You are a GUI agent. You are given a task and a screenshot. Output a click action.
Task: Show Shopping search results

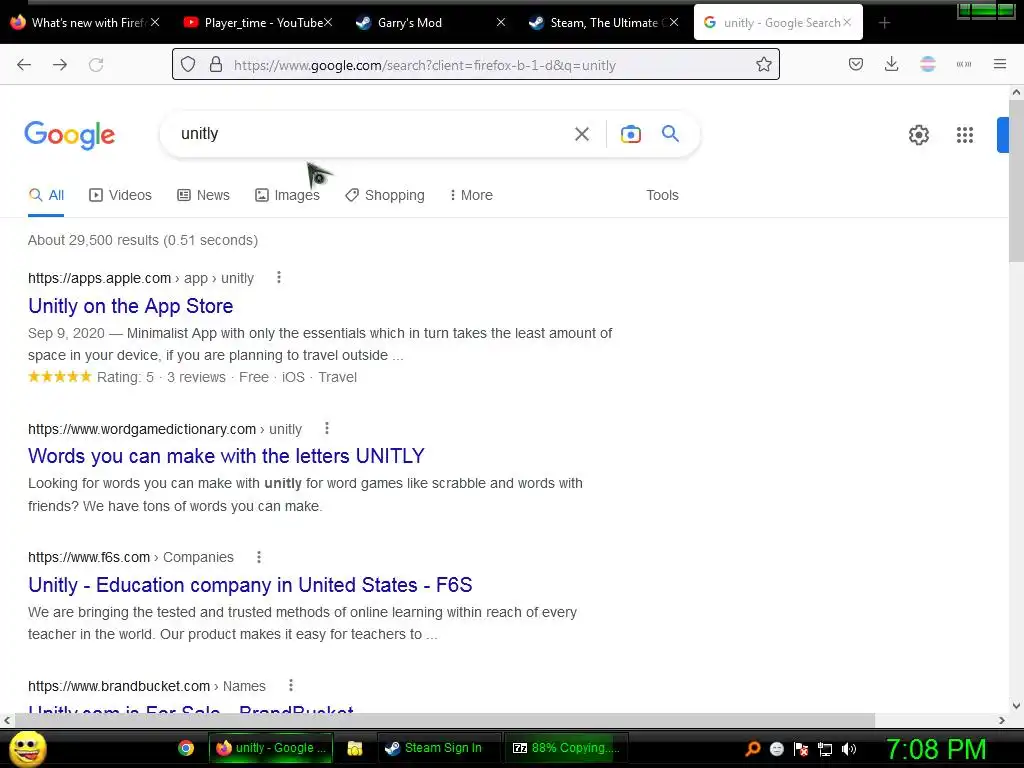[385, 195]
